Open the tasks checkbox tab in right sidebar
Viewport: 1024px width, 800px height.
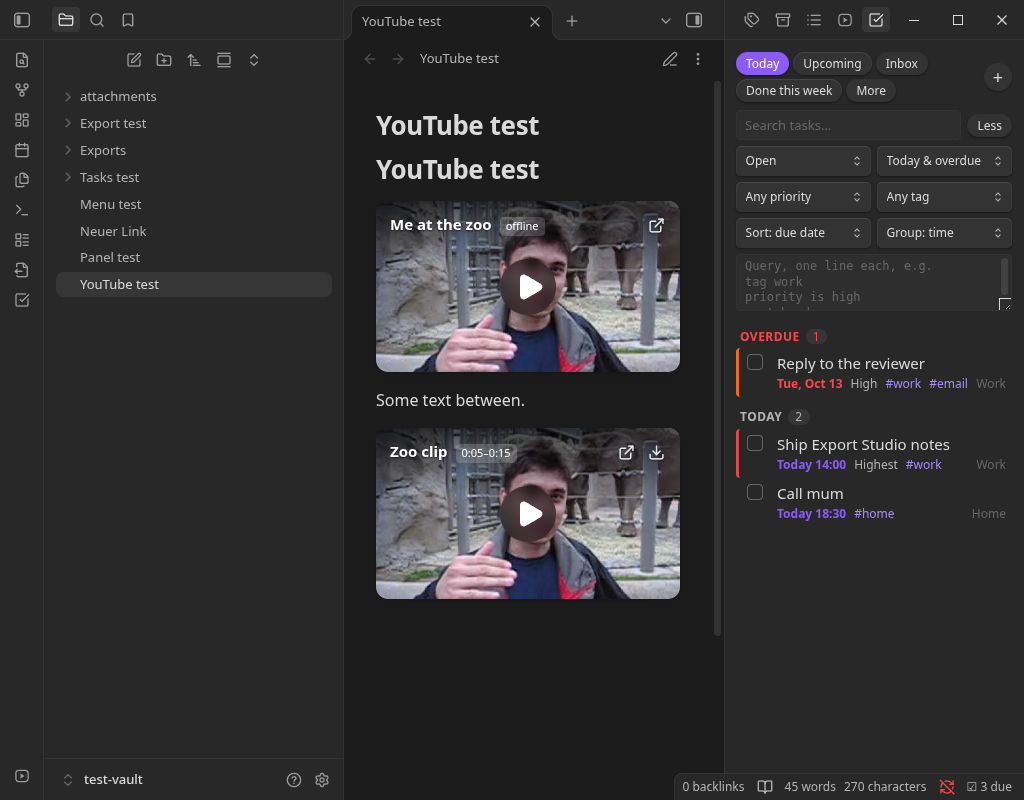(876, 20)
